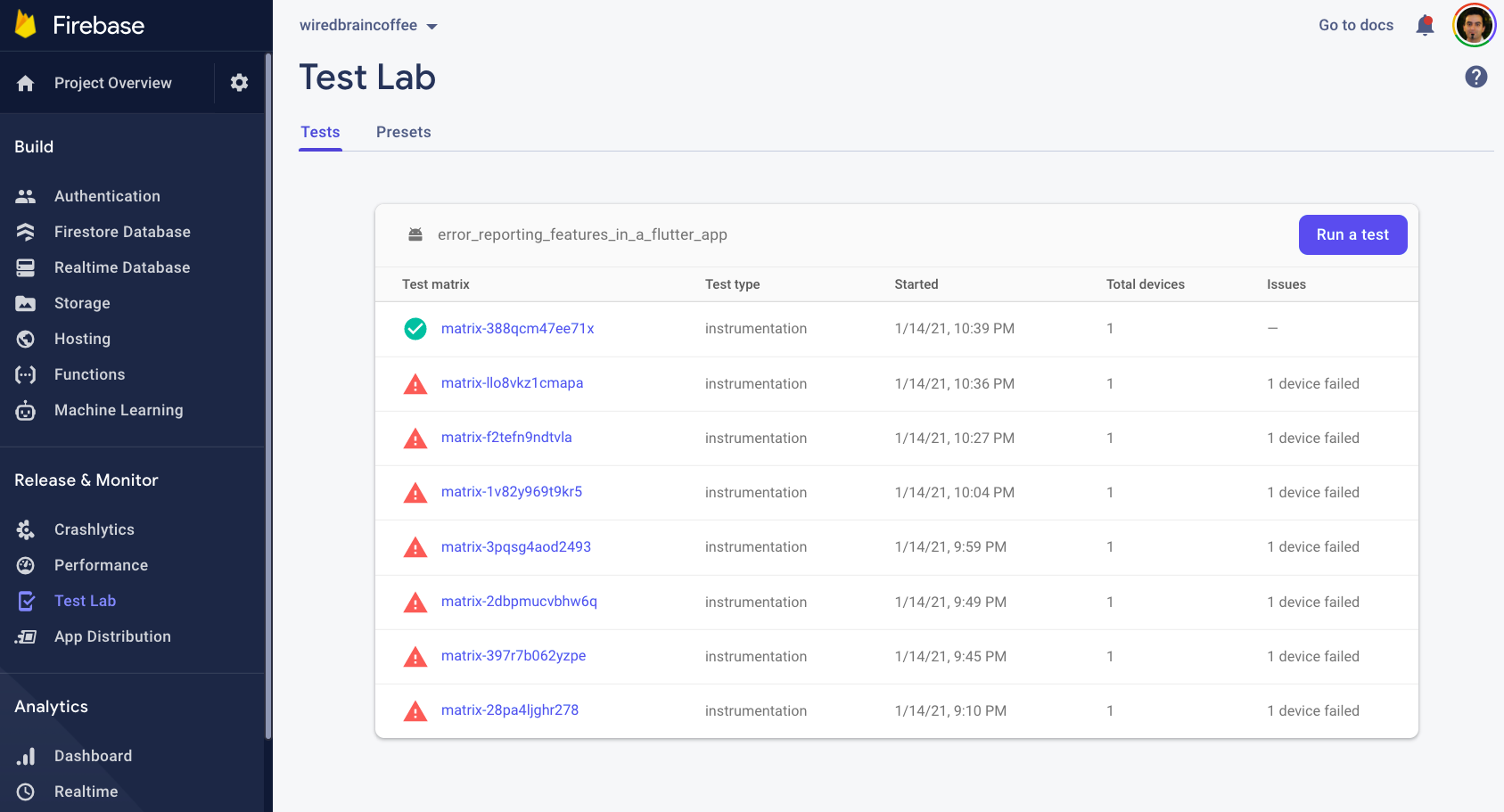
Task: Open the matrix-397r7b062yzpe test link
Action: click(514, 655)
